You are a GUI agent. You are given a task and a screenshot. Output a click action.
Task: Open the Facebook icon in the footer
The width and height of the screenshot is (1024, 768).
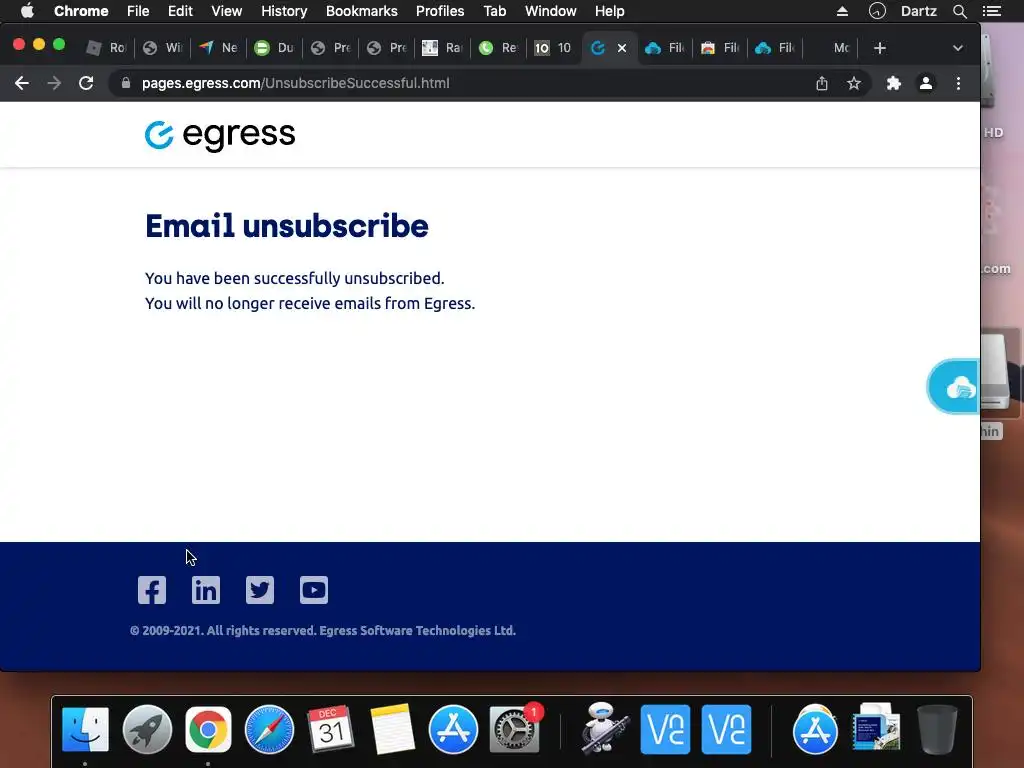152,590
